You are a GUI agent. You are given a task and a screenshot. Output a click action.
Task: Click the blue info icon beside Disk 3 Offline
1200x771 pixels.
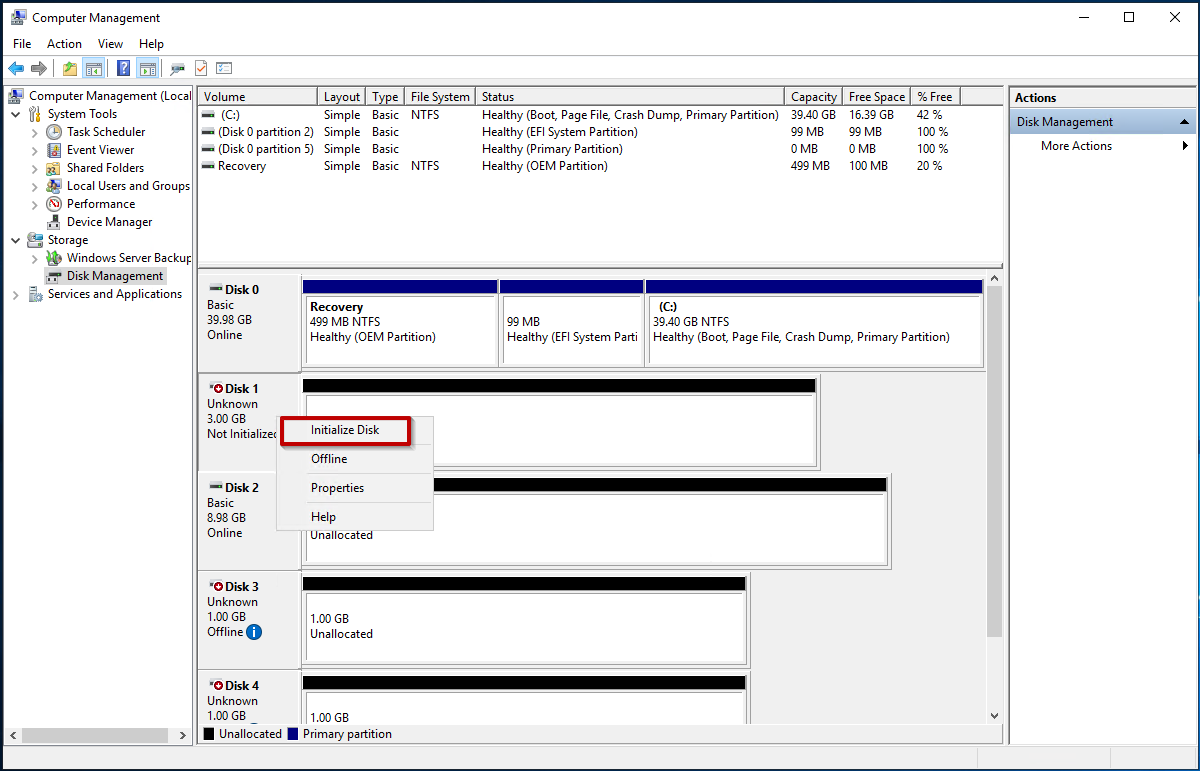point(254,632)
